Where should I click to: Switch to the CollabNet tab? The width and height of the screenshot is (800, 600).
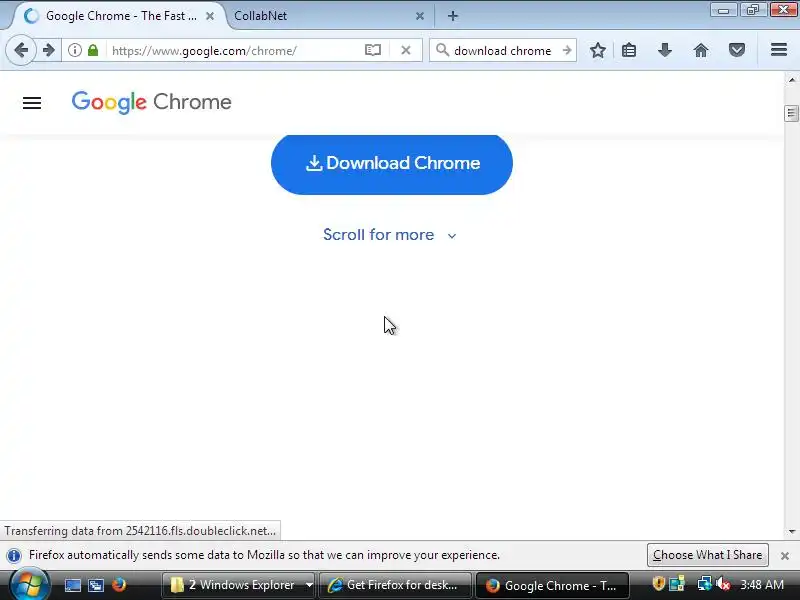pos(327,16)
